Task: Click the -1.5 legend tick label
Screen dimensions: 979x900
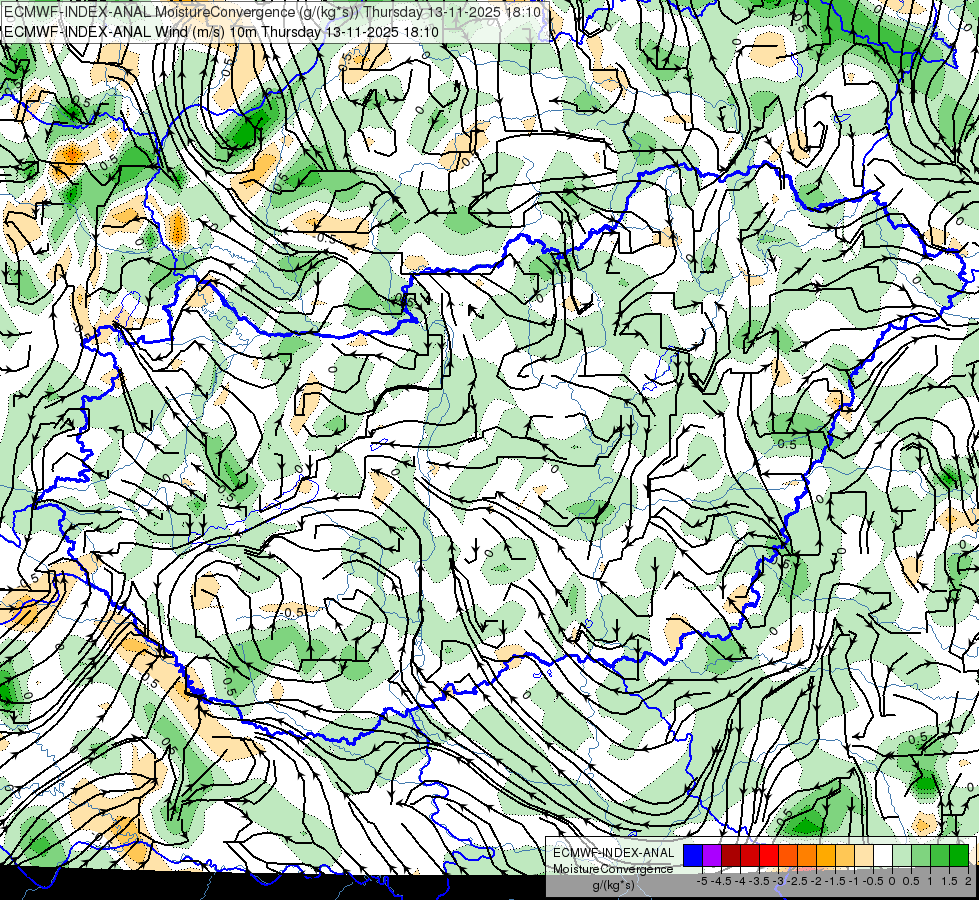Action: point(835,881)
